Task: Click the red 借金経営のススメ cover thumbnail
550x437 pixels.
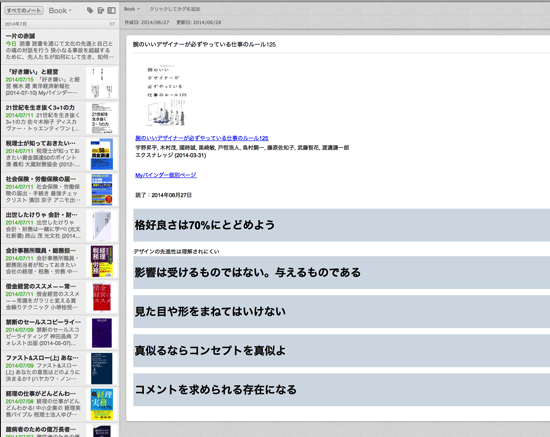Action: click(x=102, y=297)
